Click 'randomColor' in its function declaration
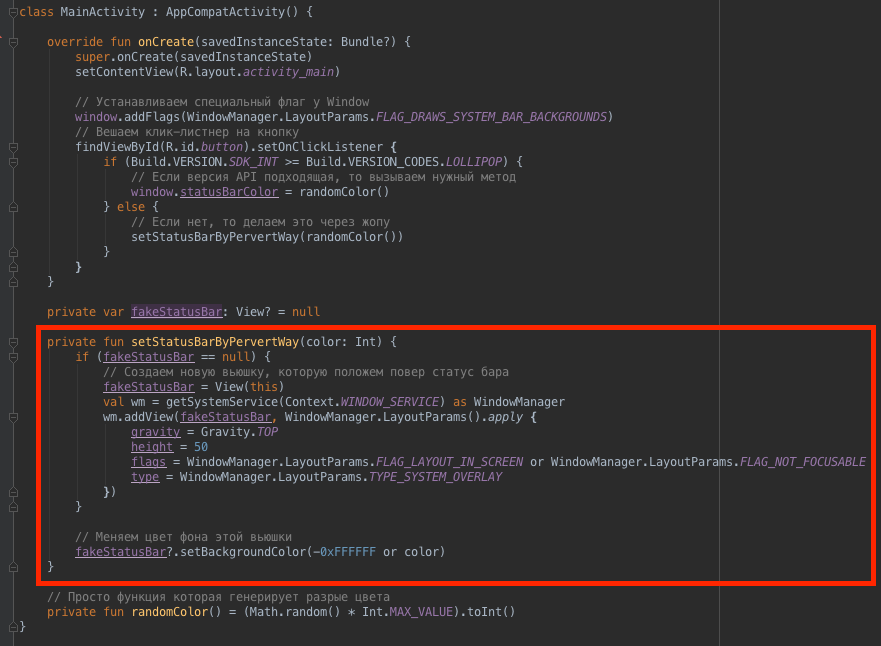This screenshot has height=646, width=881. (170, 612)
